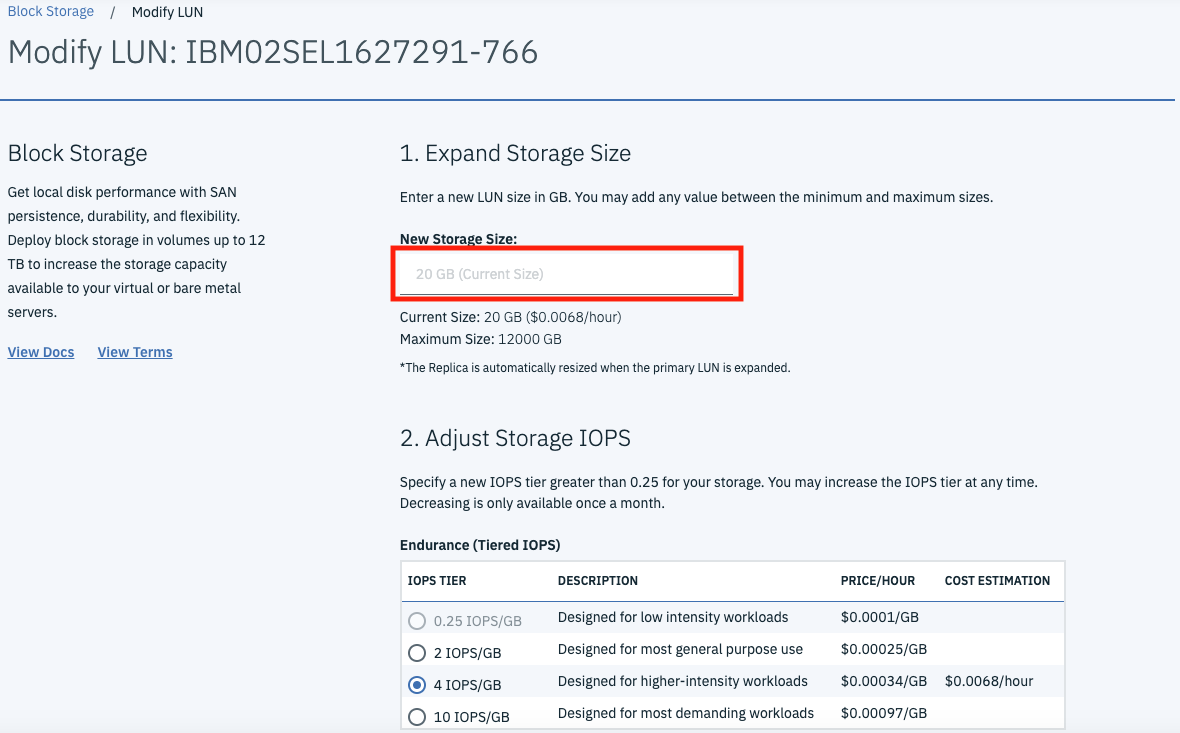Click the $0.0068/hour cost estimation cell
Screen dimensions: 1180x733
coord(989,681)
